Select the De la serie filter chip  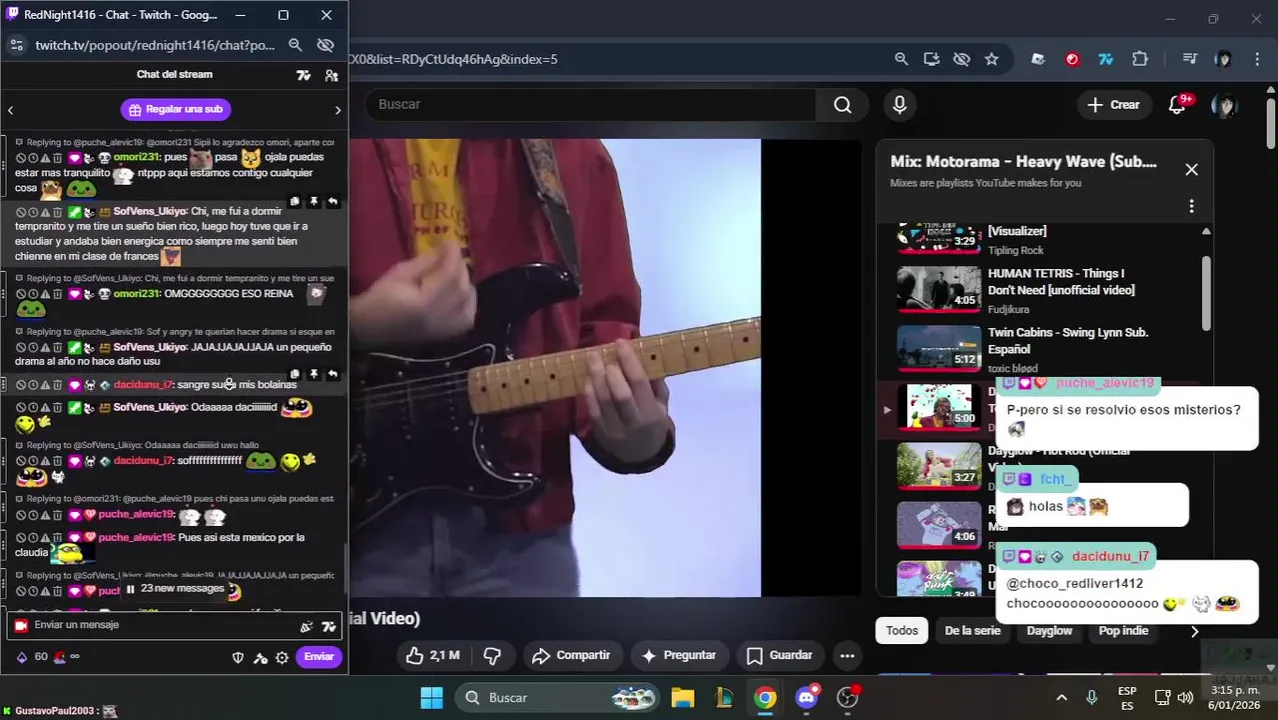tap(973, 631)
